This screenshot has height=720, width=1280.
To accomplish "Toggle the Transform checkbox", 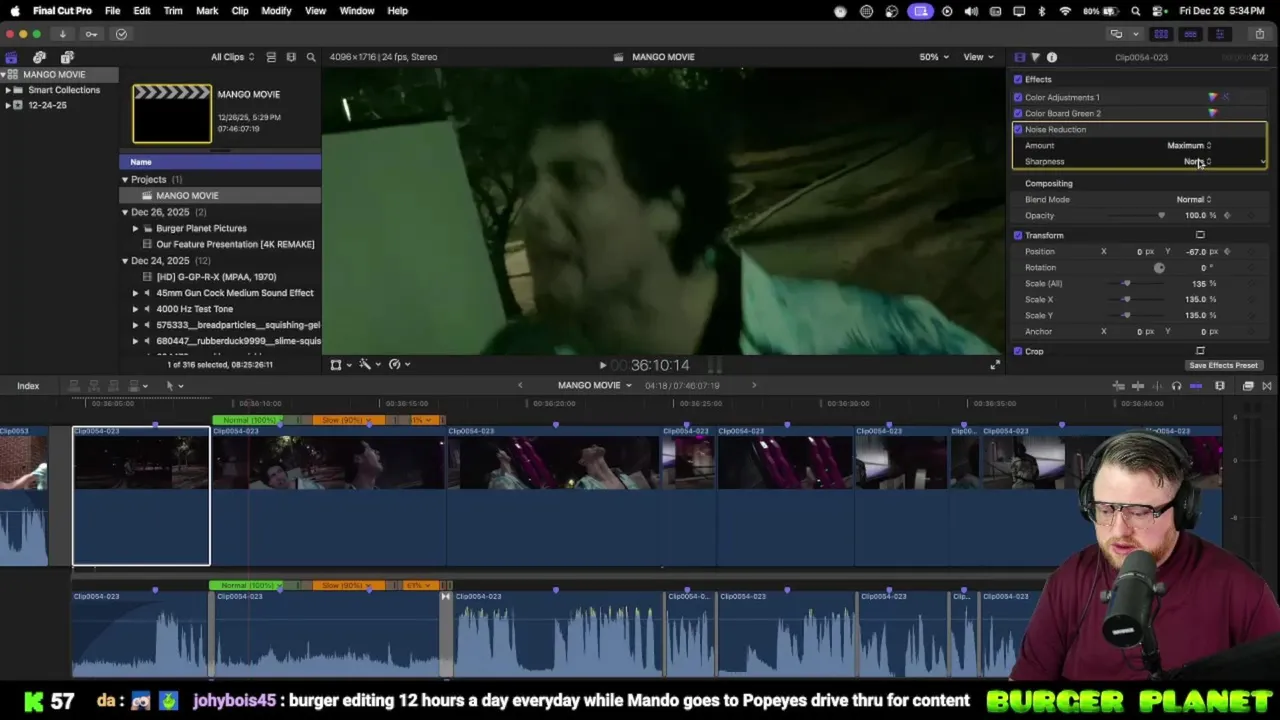I will [1018, 235].
